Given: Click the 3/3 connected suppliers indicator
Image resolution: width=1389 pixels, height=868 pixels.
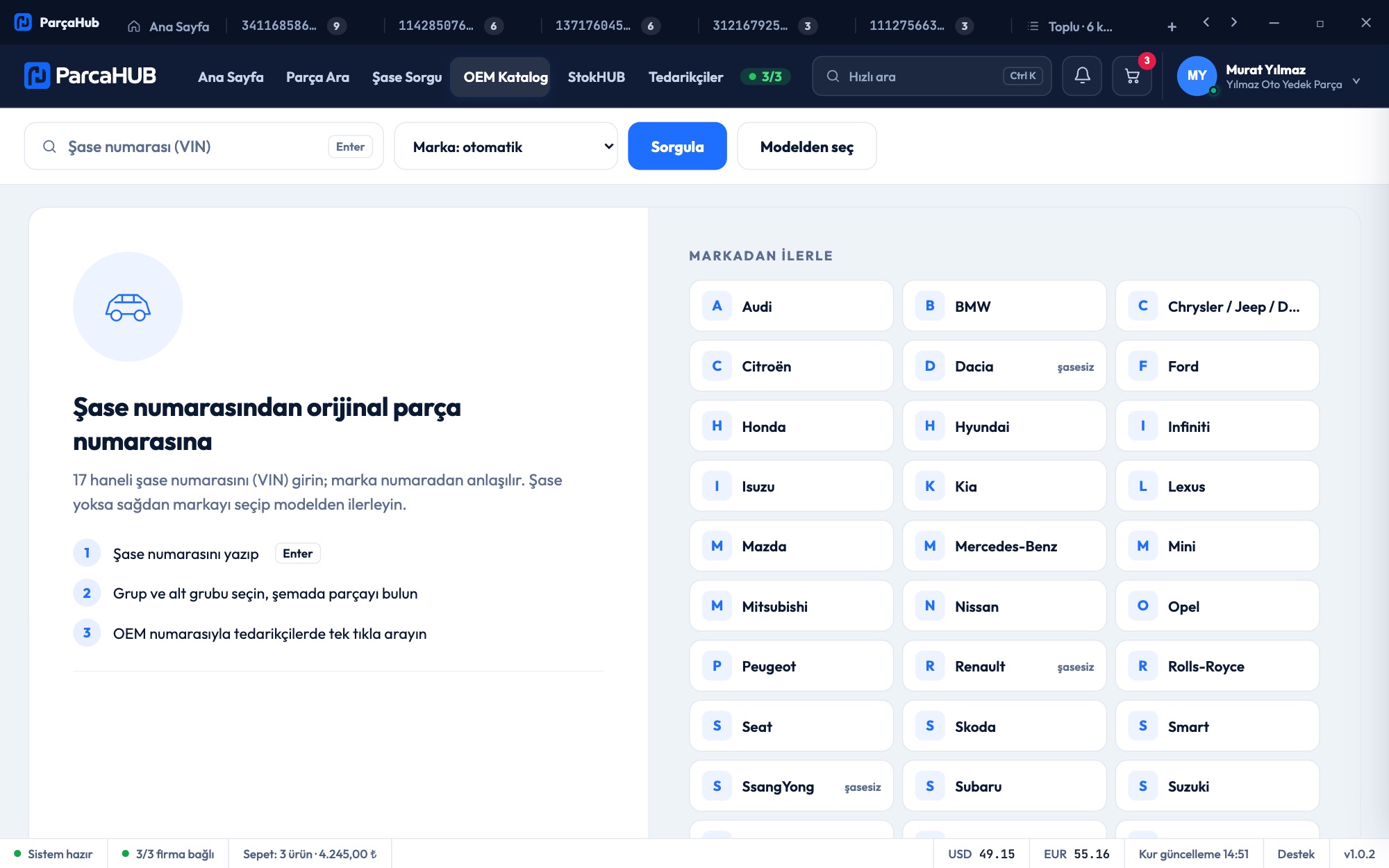Looking at the screenshot, I should [x=765, y=76].
